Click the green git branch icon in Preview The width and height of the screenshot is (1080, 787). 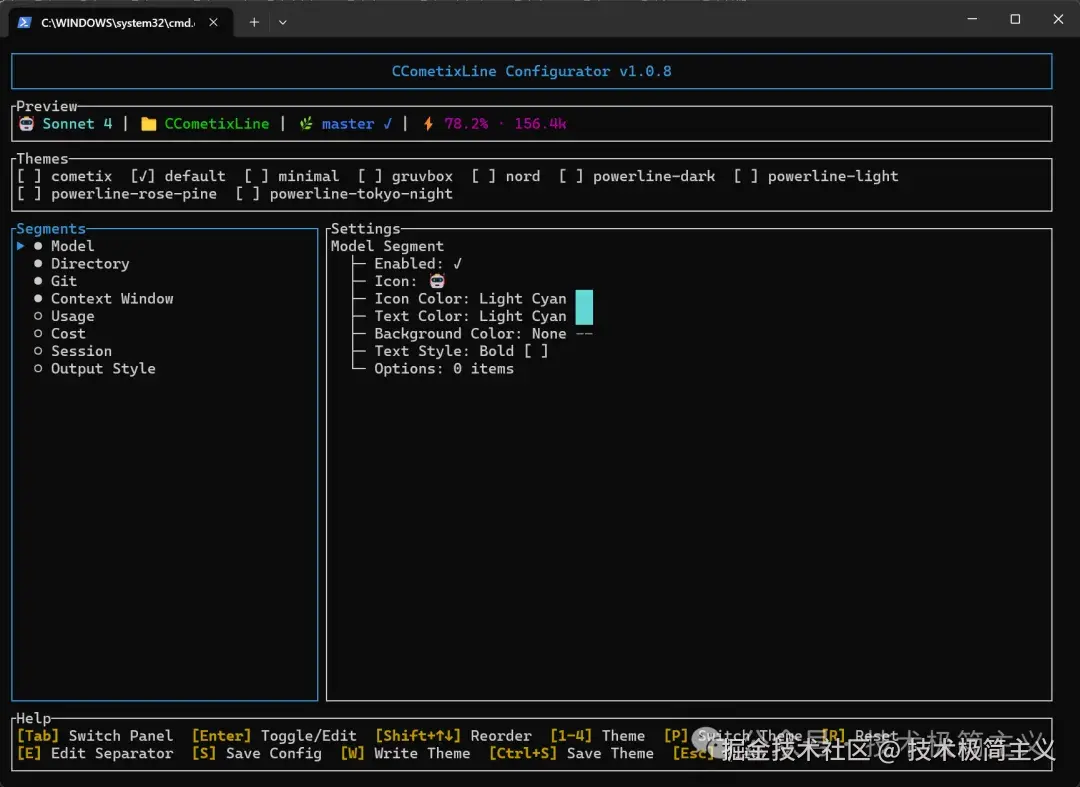[306, 124]
